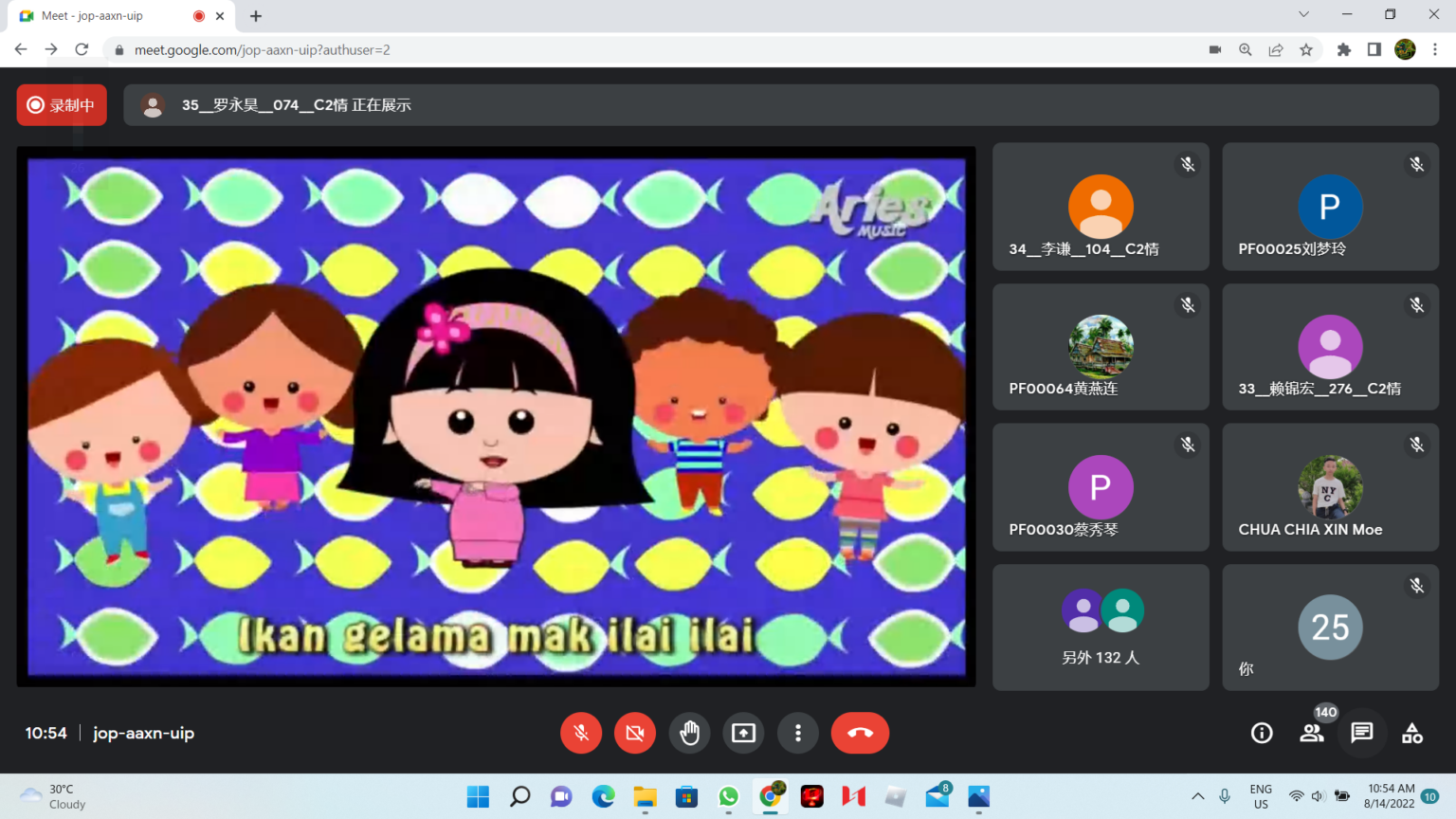
Task: Open Mail app from taskbar
Action: point(937,796)
